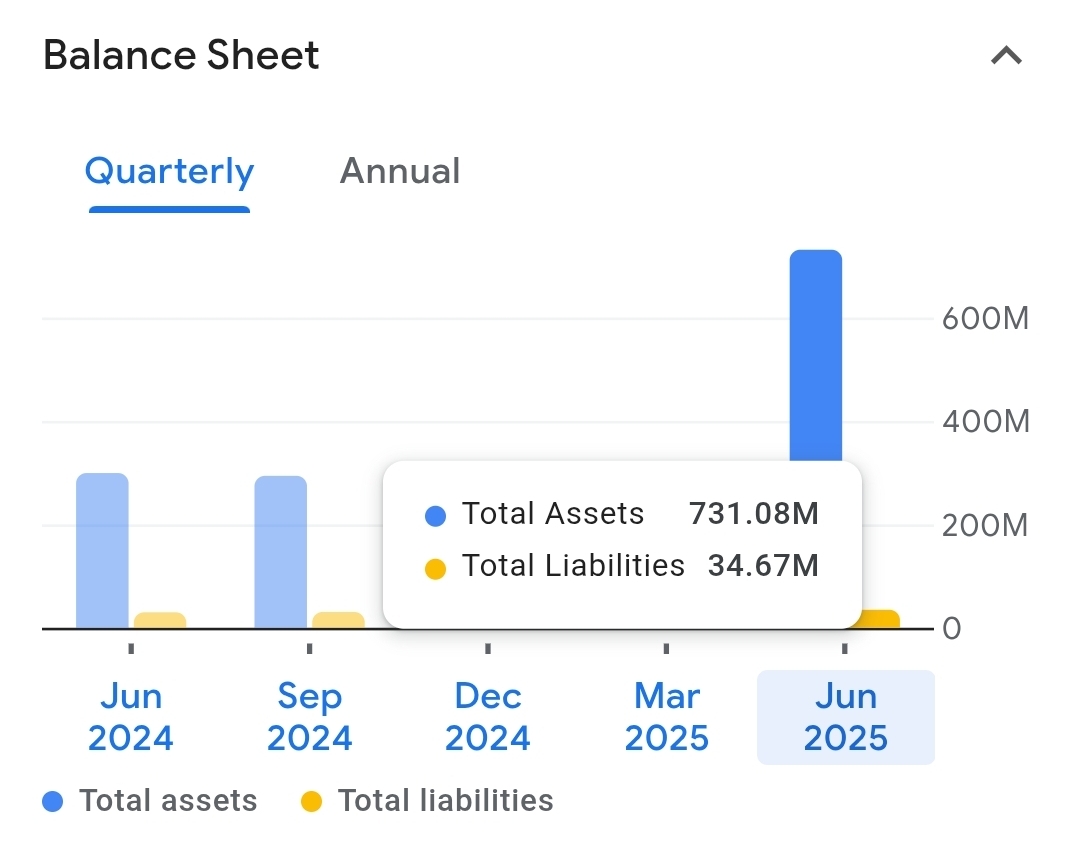Click the Total liabilities legend label
The height and width of the screenshot is (852, 1080).
pos(446,801)
